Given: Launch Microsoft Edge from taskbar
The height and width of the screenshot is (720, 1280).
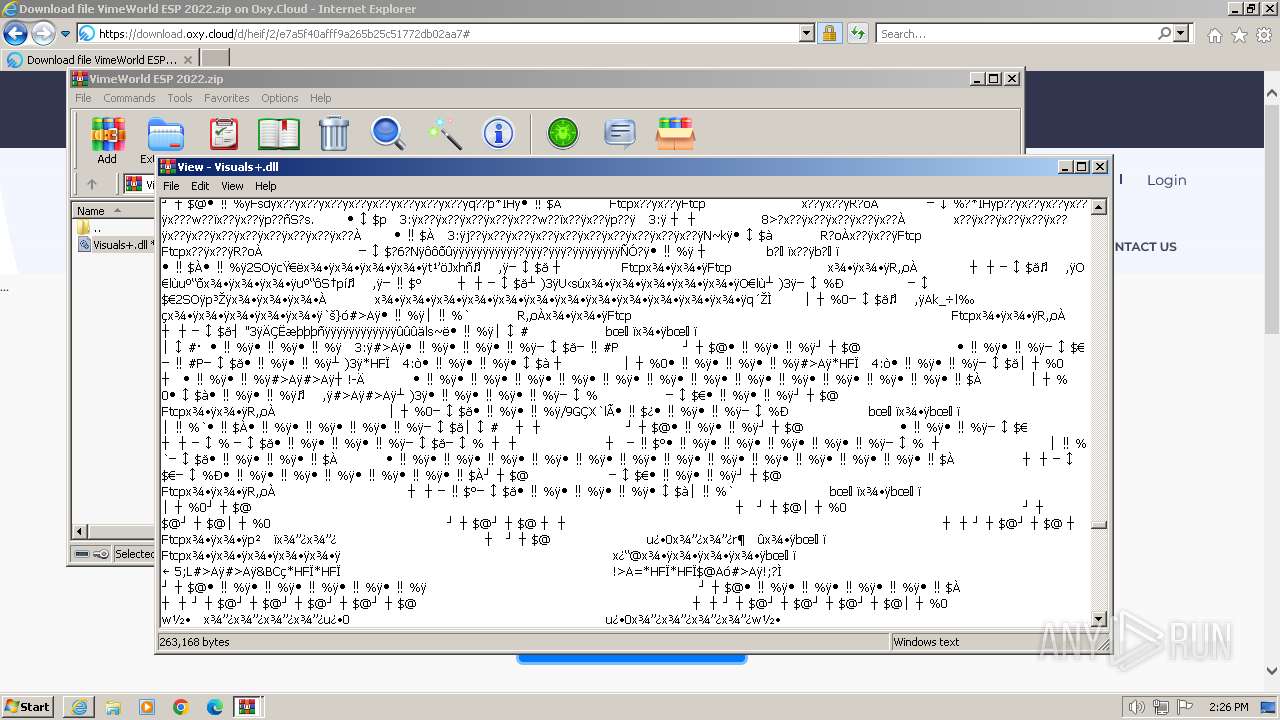Looking at the screenshot, I should click(214, 707).
